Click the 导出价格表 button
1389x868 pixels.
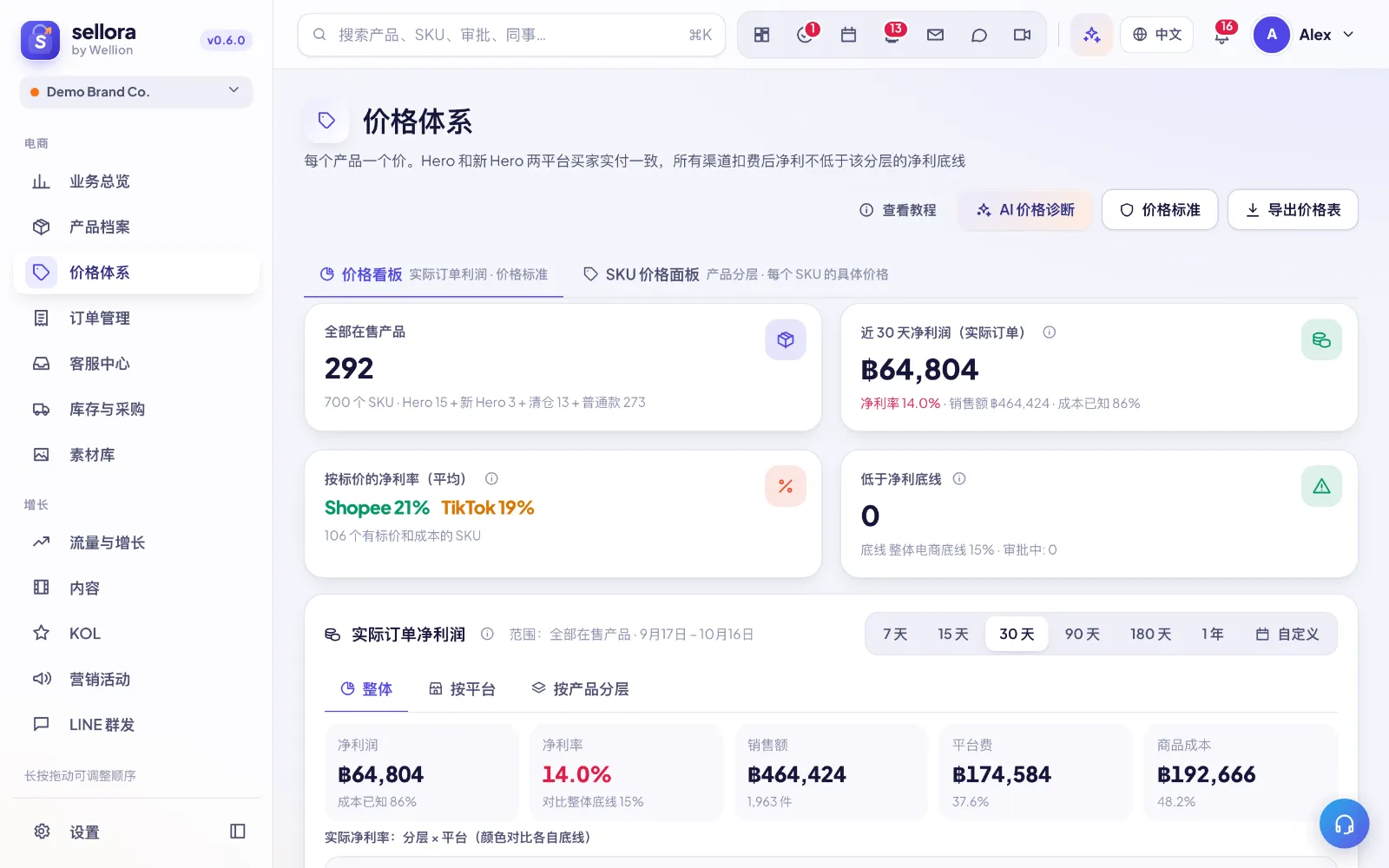pyautogui.click(x=1293, y=210)
